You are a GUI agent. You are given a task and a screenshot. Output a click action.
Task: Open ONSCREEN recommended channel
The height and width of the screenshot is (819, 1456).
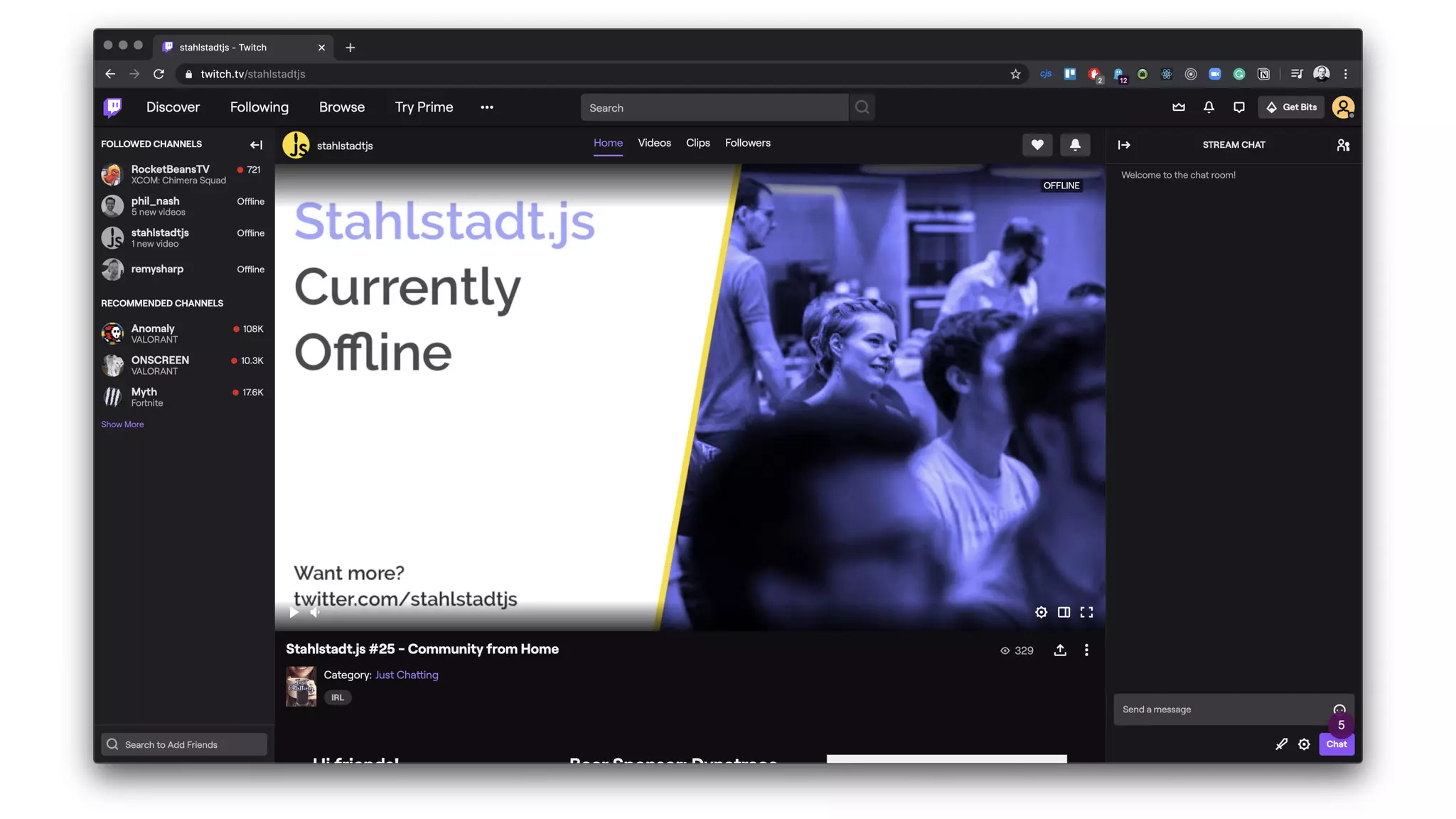[183, 365]
